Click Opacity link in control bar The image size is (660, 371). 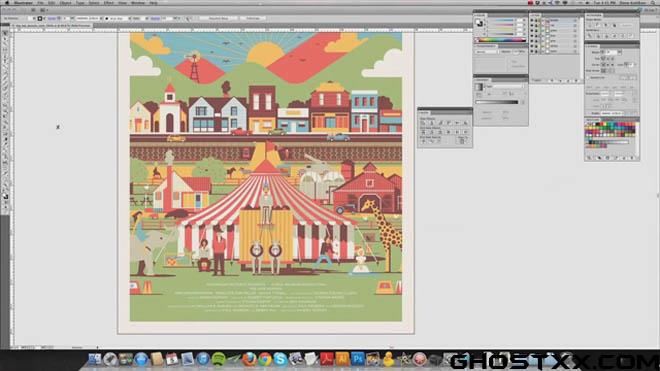click(155, 18)
